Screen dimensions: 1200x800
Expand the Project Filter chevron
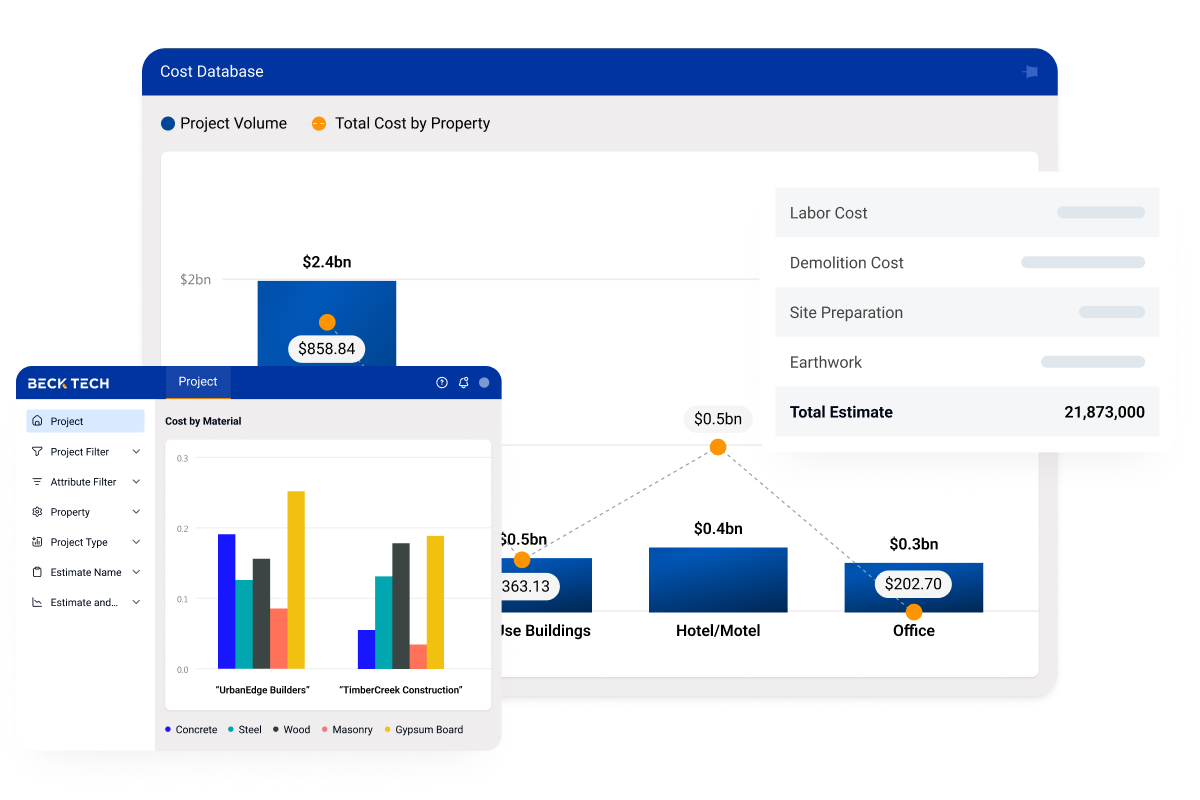(136, 452)
